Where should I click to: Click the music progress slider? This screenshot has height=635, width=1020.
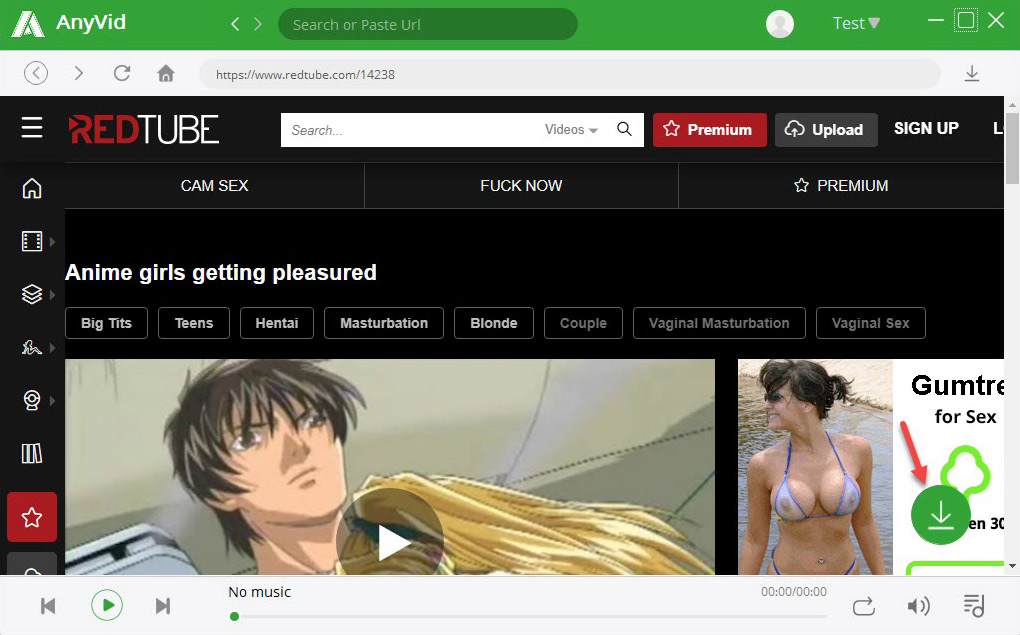pyautogui.click(x=530, y=616)
